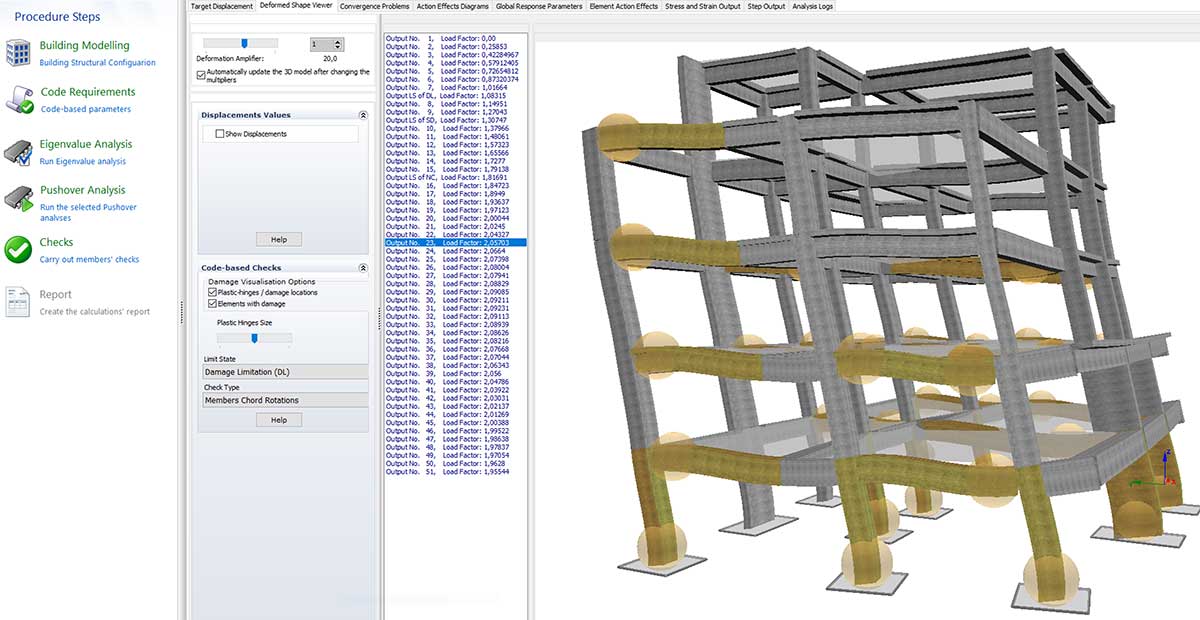Toggle Show Displacements checkbox
Image resolution: width=1200 pixels, height=620 pixels.
pyautogui.click(x=219, y=133)
